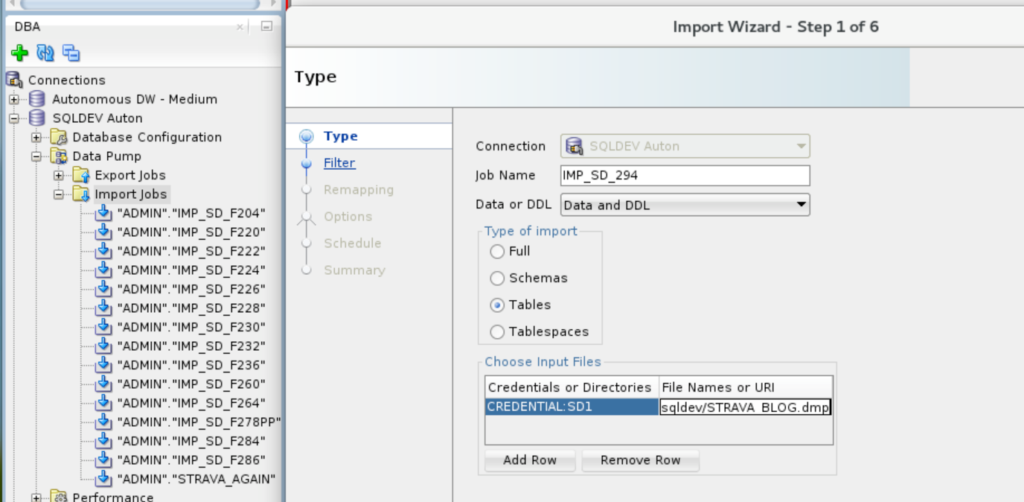The image size is (1024, 502).
Task: Click the green plus add connection icon
Action: pyautogui.click(x=20, y=53)
